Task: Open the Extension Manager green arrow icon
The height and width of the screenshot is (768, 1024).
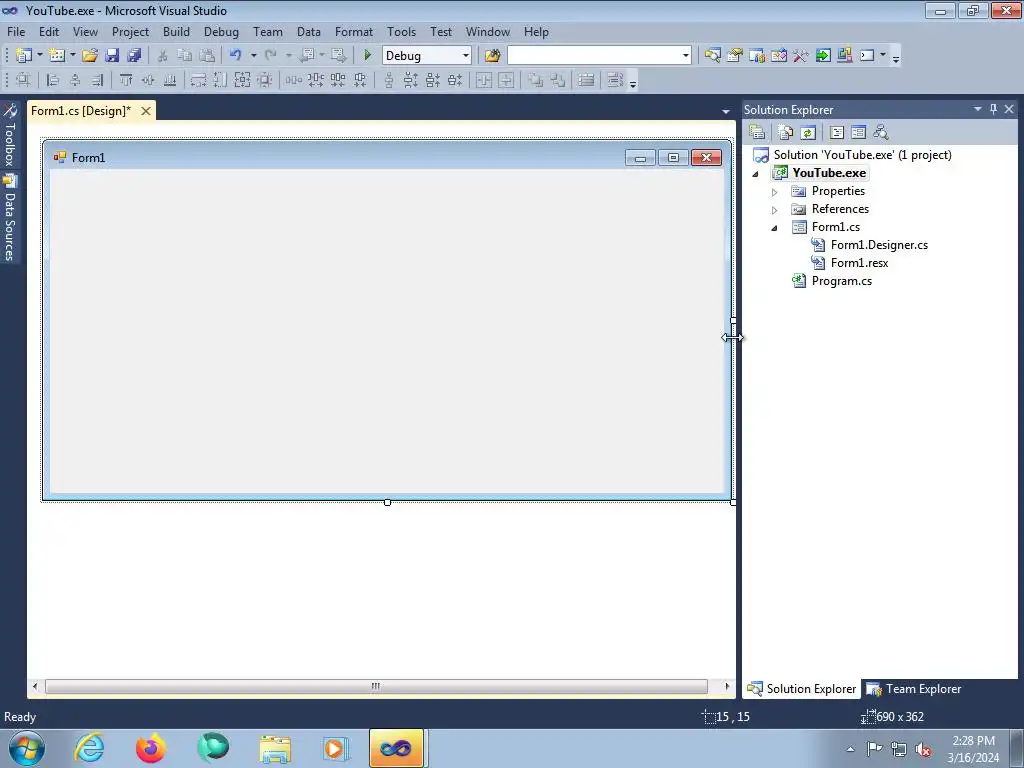Action: [x=823, y=56]
